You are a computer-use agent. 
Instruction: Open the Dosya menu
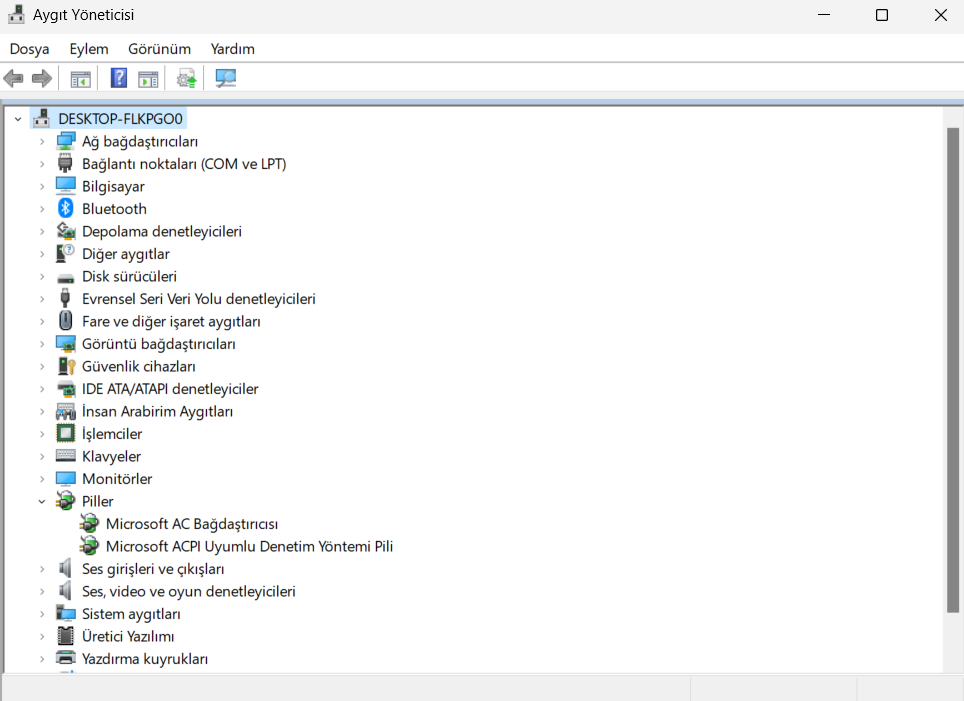click(x=30, y=49)
